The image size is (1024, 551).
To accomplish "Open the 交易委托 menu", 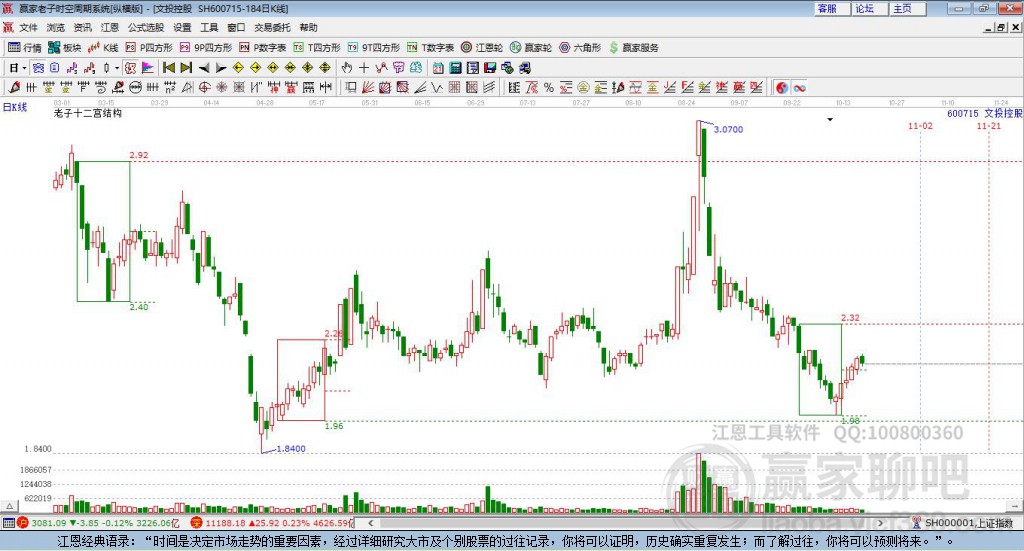I will tap(272, 27).
